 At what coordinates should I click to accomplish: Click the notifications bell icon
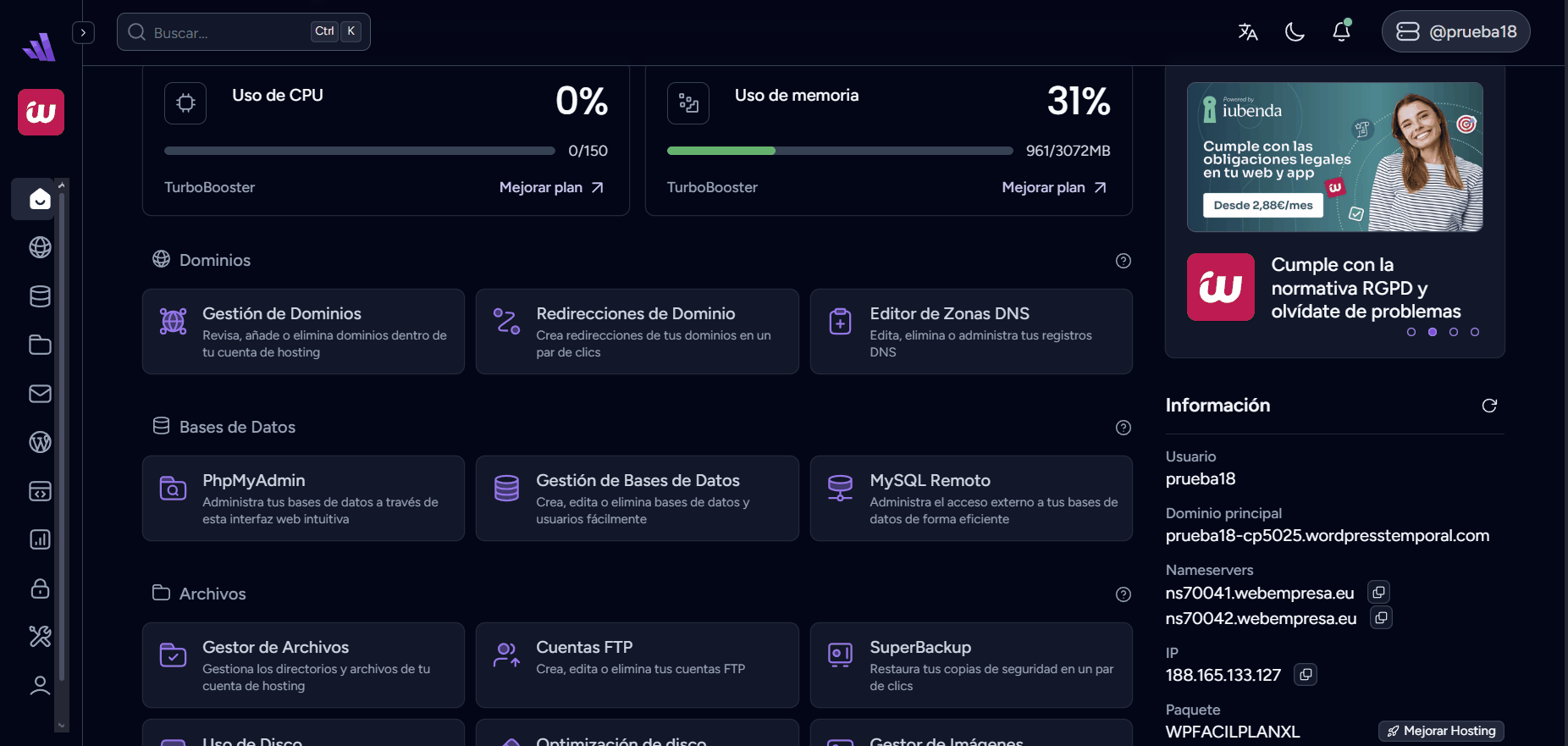(x=1341, y=32)
